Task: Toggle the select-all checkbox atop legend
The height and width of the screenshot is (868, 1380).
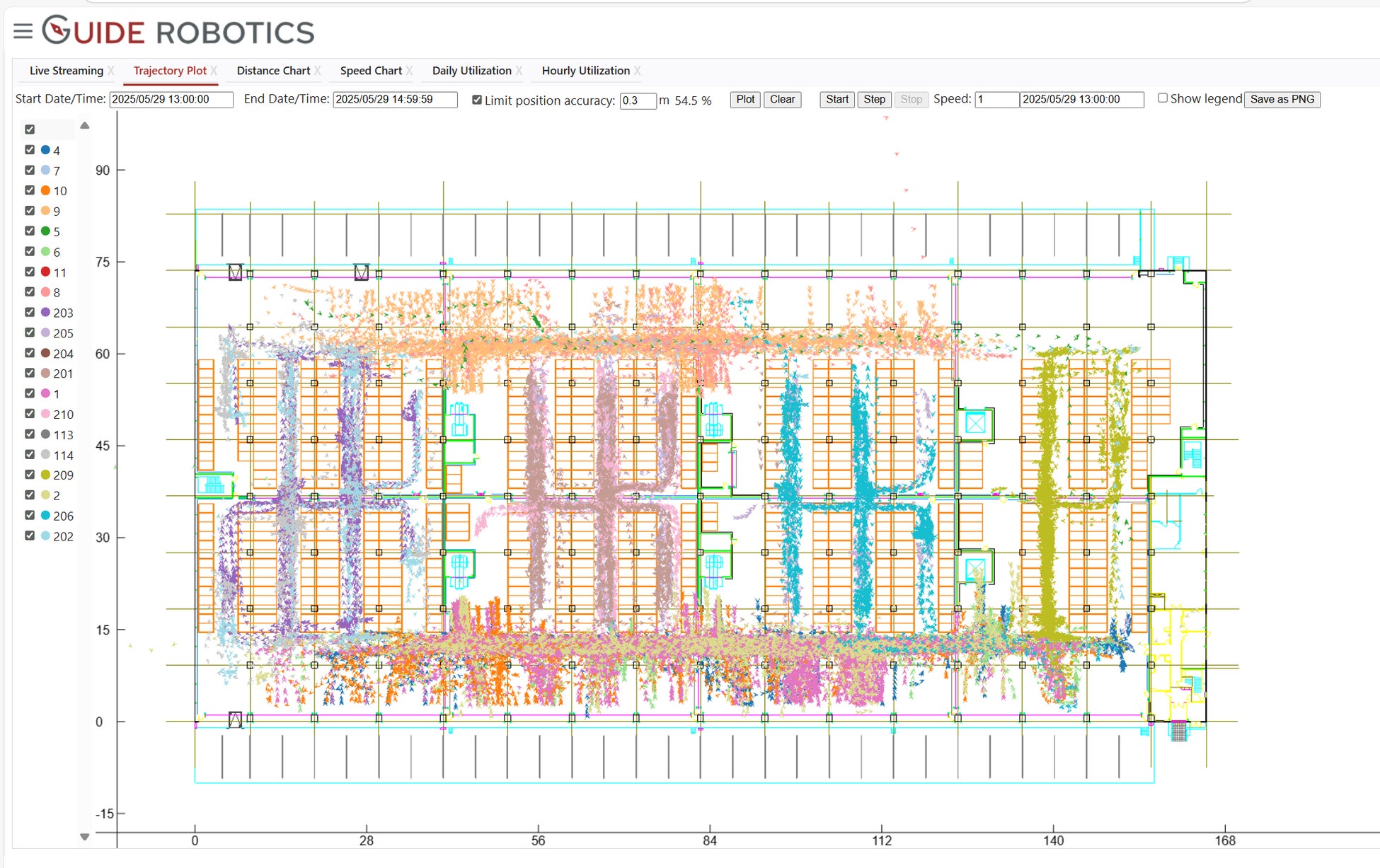Action: tap(30, 129)
